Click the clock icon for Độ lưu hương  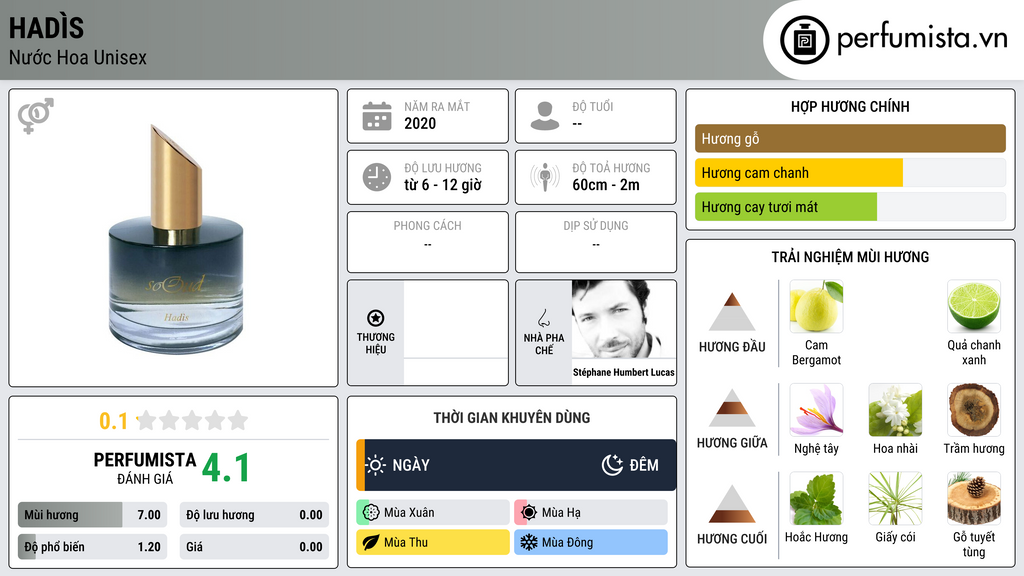(x=377, y=177)
